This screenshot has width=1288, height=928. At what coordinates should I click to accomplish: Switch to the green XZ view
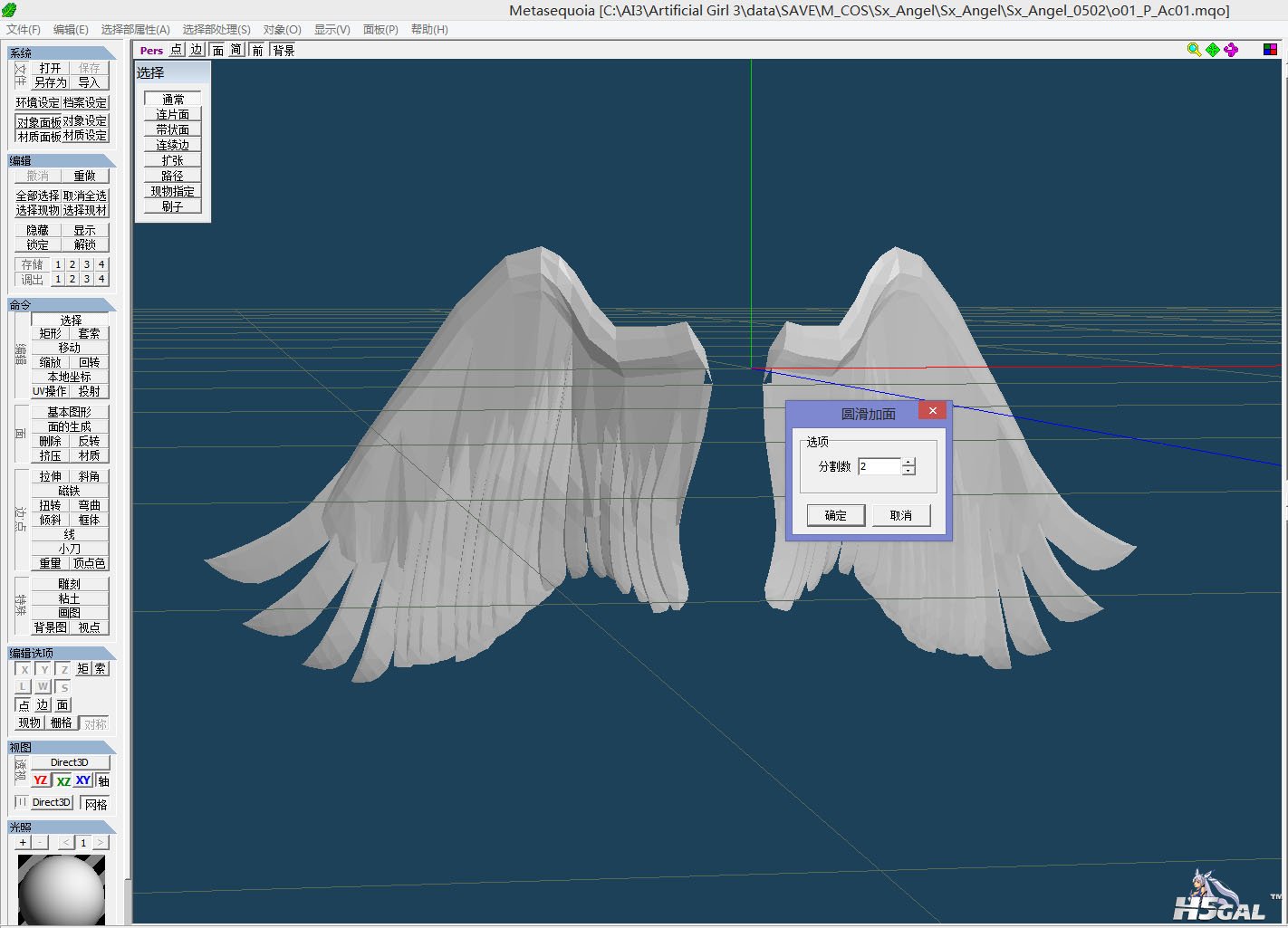tap(62, 780)
